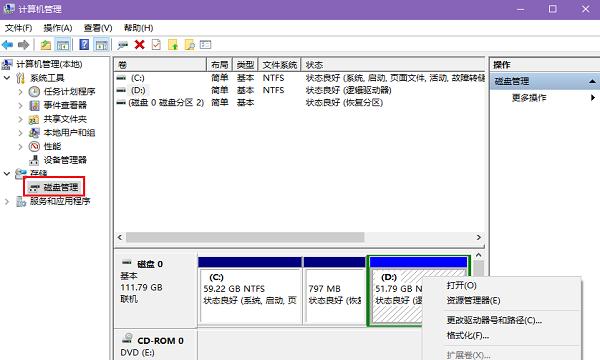Click the Local Users and Groups icon
600x360 pixels.
tap(34, 133)
